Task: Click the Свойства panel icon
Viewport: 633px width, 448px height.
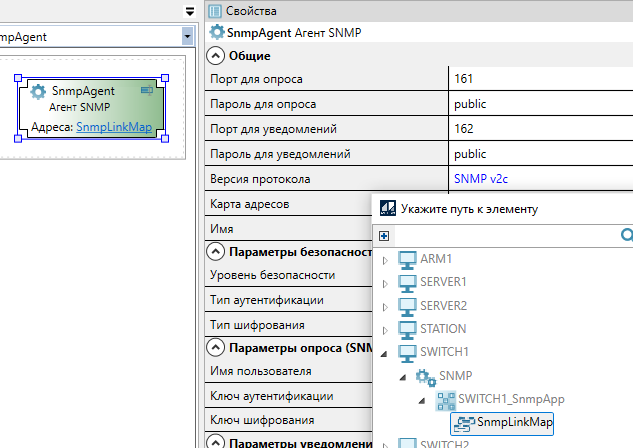Action: (x=216, y=10)
